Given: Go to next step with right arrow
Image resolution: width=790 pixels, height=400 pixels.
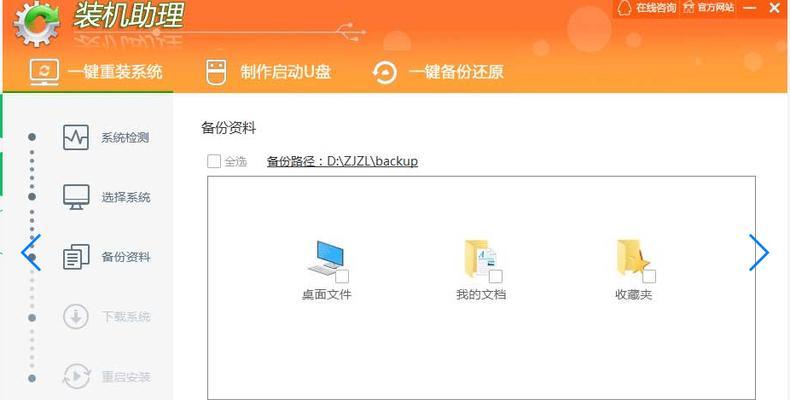Looking at the screenshot, I should coord(759,252).
